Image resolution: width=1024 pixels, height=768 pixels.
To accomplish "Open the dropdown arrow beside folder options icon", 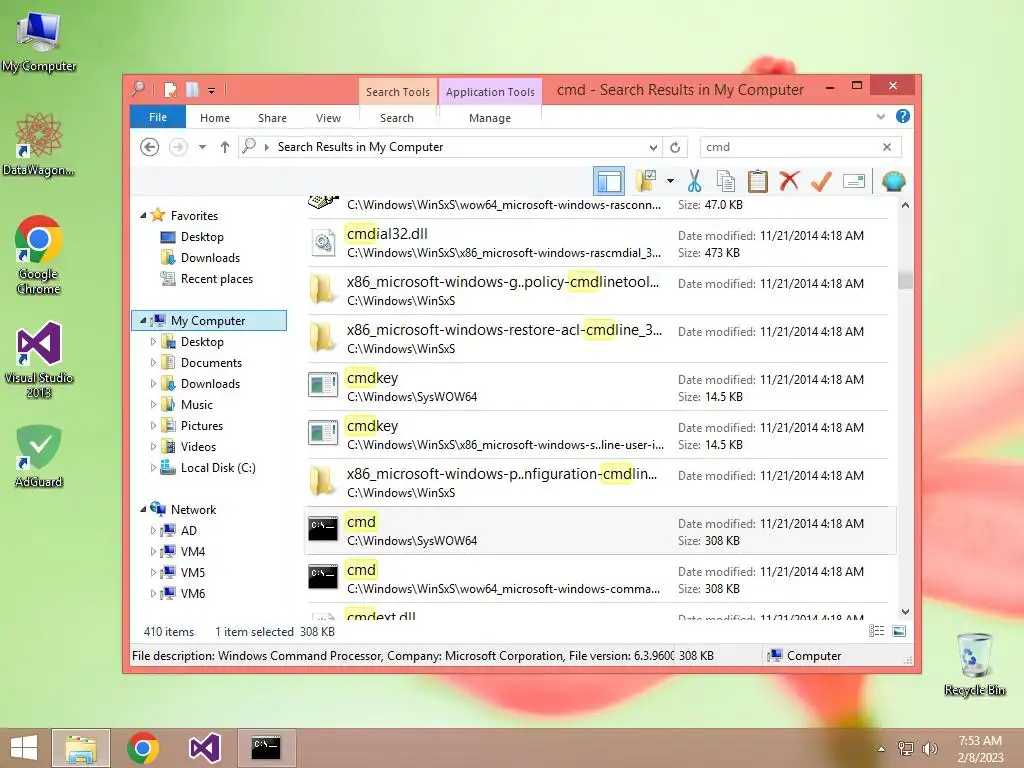I will click(x=670, y=181).
